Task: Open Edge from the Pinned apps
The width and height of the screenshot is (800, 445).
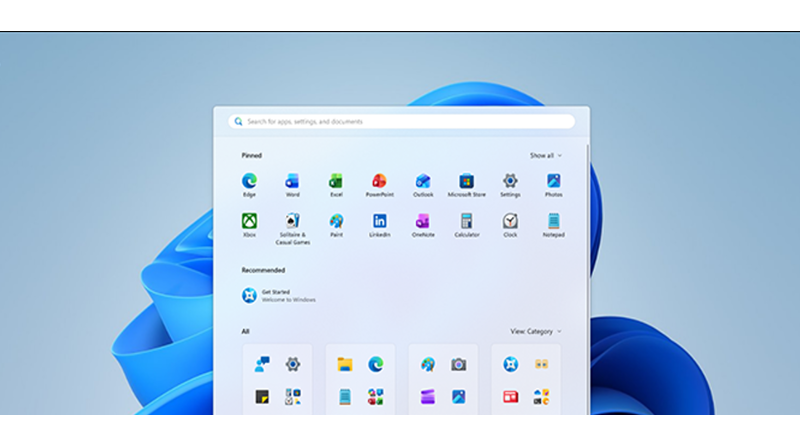Action: point(249,185)
